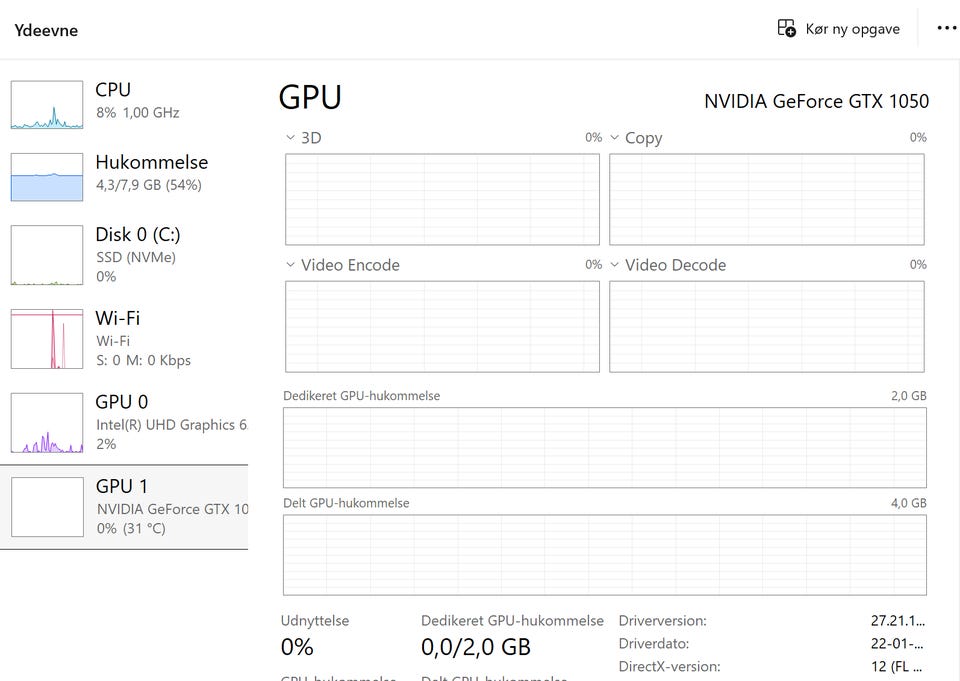Viewport: 960px width, 681px height.
Task: Click the GPU 0 Intel graph thumbnail
Action: pos(47,423)
